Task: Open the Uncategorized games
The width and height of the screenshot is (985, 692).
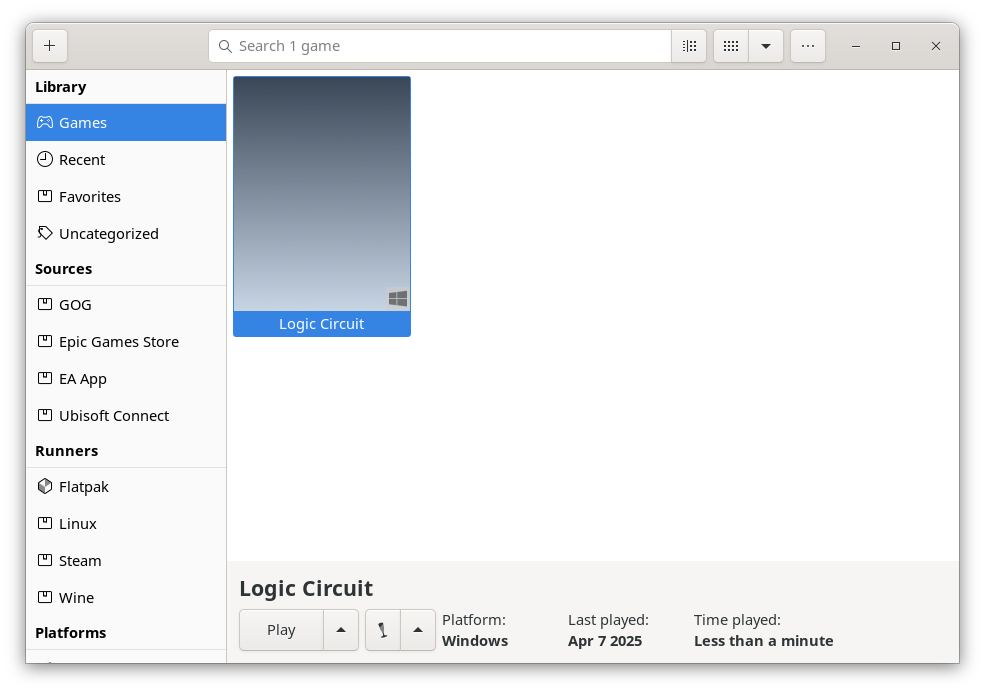Action: [126, 234]
